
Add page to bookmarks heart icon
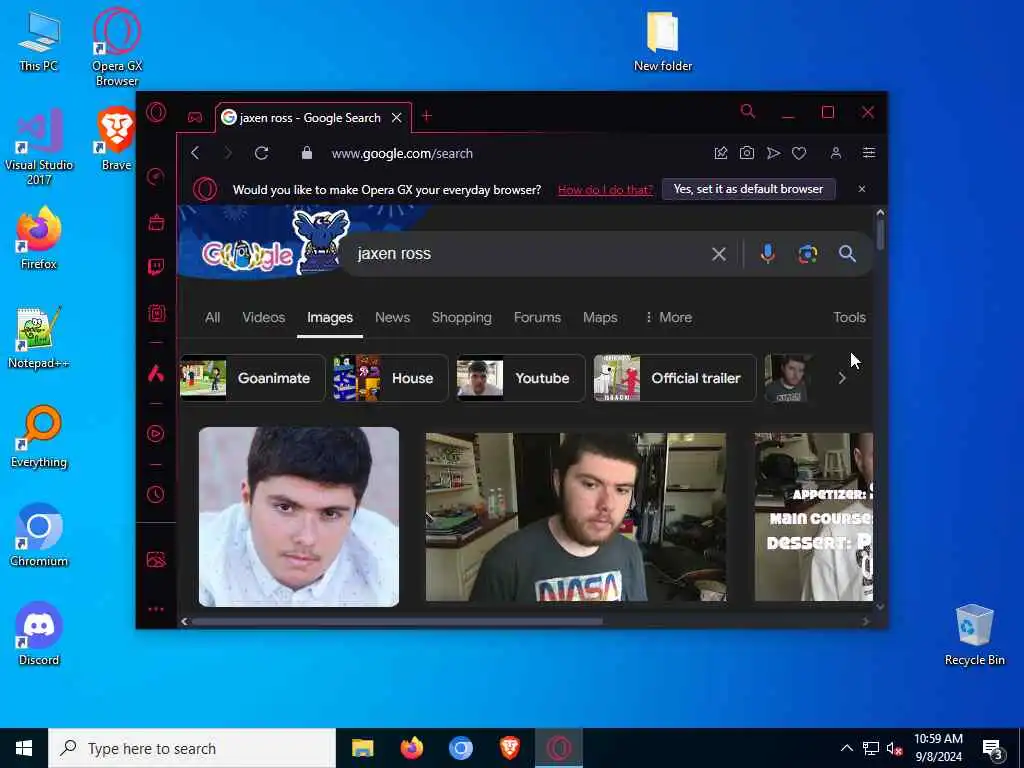click(799, 153)
